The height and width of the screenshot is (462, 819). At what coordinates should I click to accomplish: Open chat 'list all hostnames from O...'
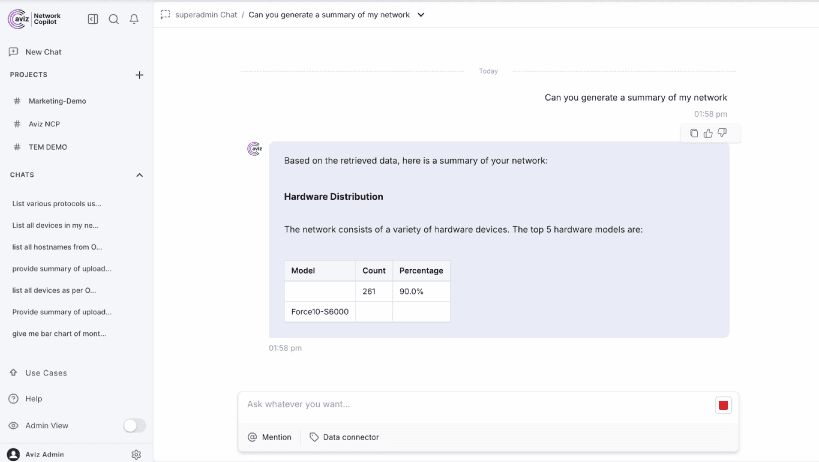click(57, 247)
